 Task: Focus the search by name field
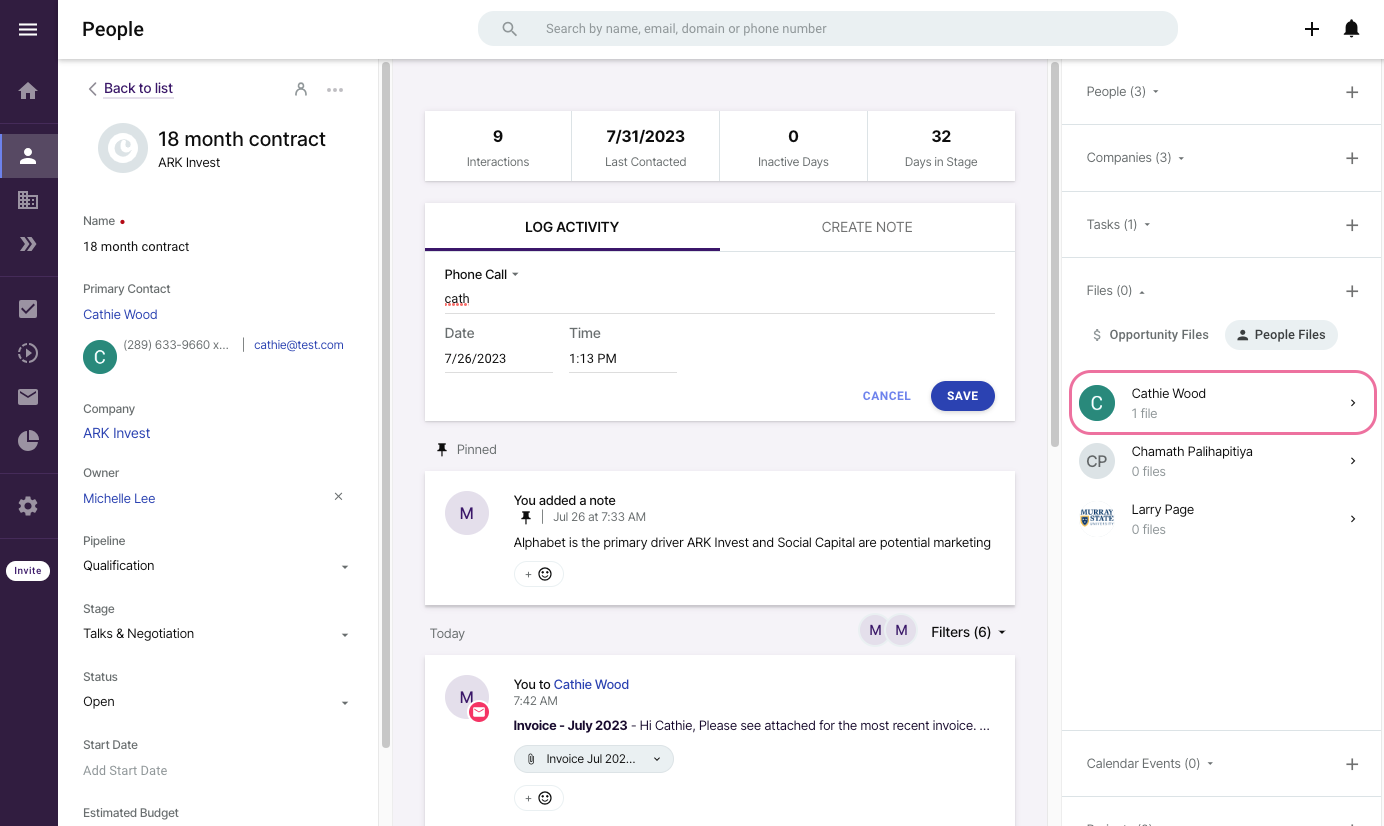point(827,29)
